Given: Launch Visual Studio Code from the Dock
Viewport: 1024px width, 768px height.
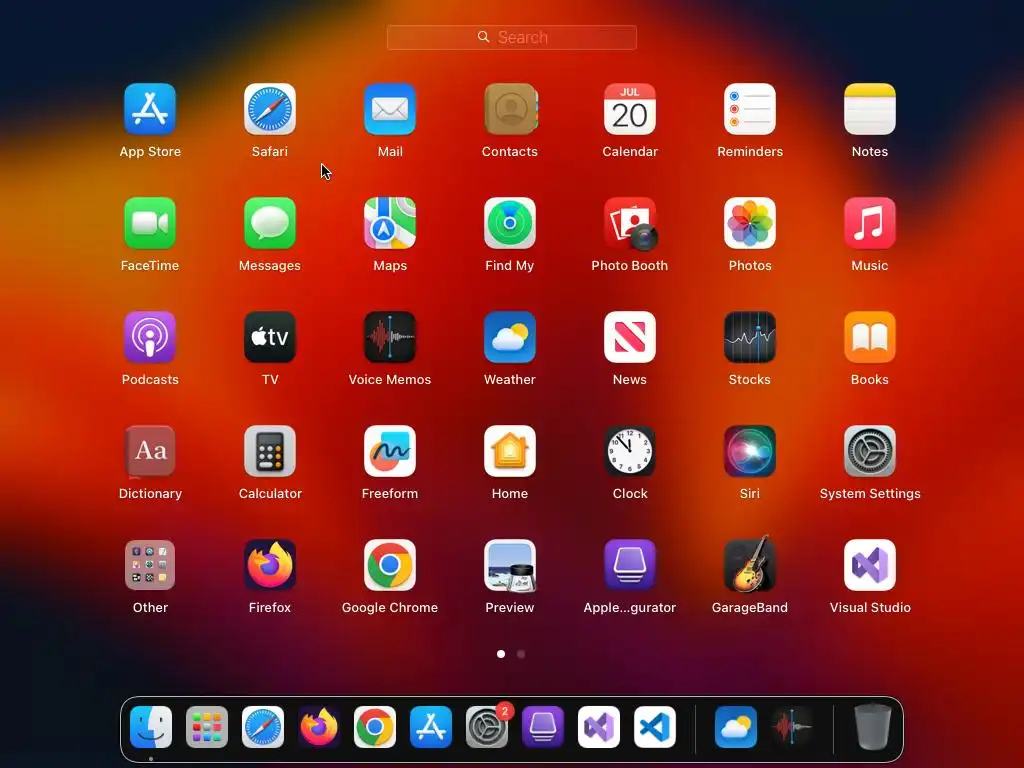Looking at the screenshot, I should (655, 727).
